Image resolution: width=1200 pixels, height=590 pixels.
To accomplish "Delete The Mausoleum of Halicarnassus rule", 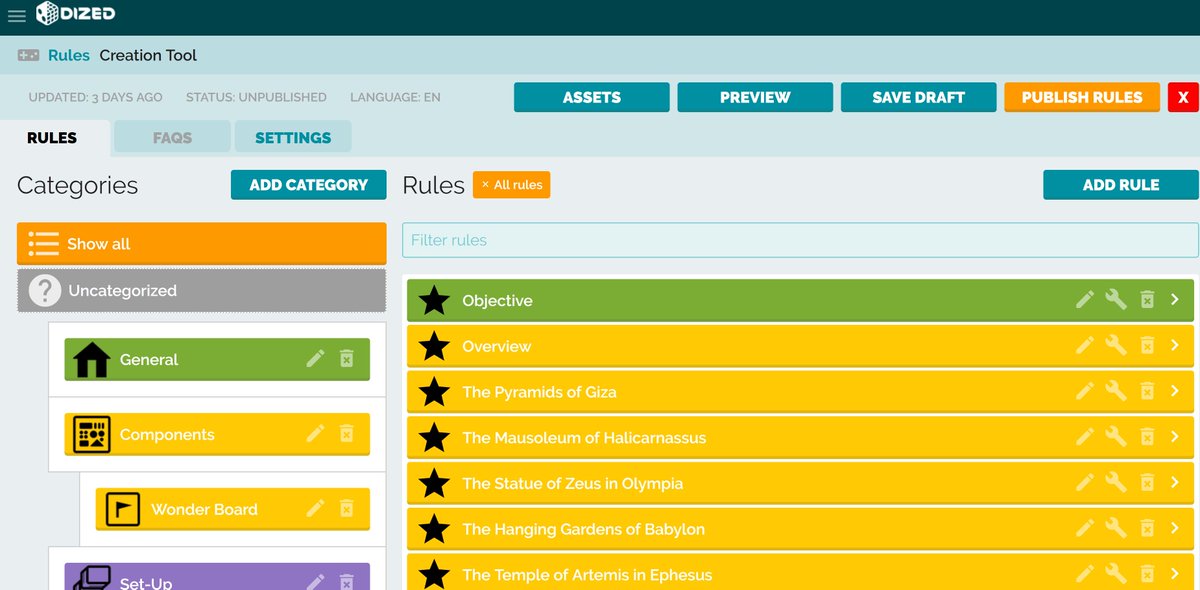I will pyautogui.click(x=1148, y=437).
